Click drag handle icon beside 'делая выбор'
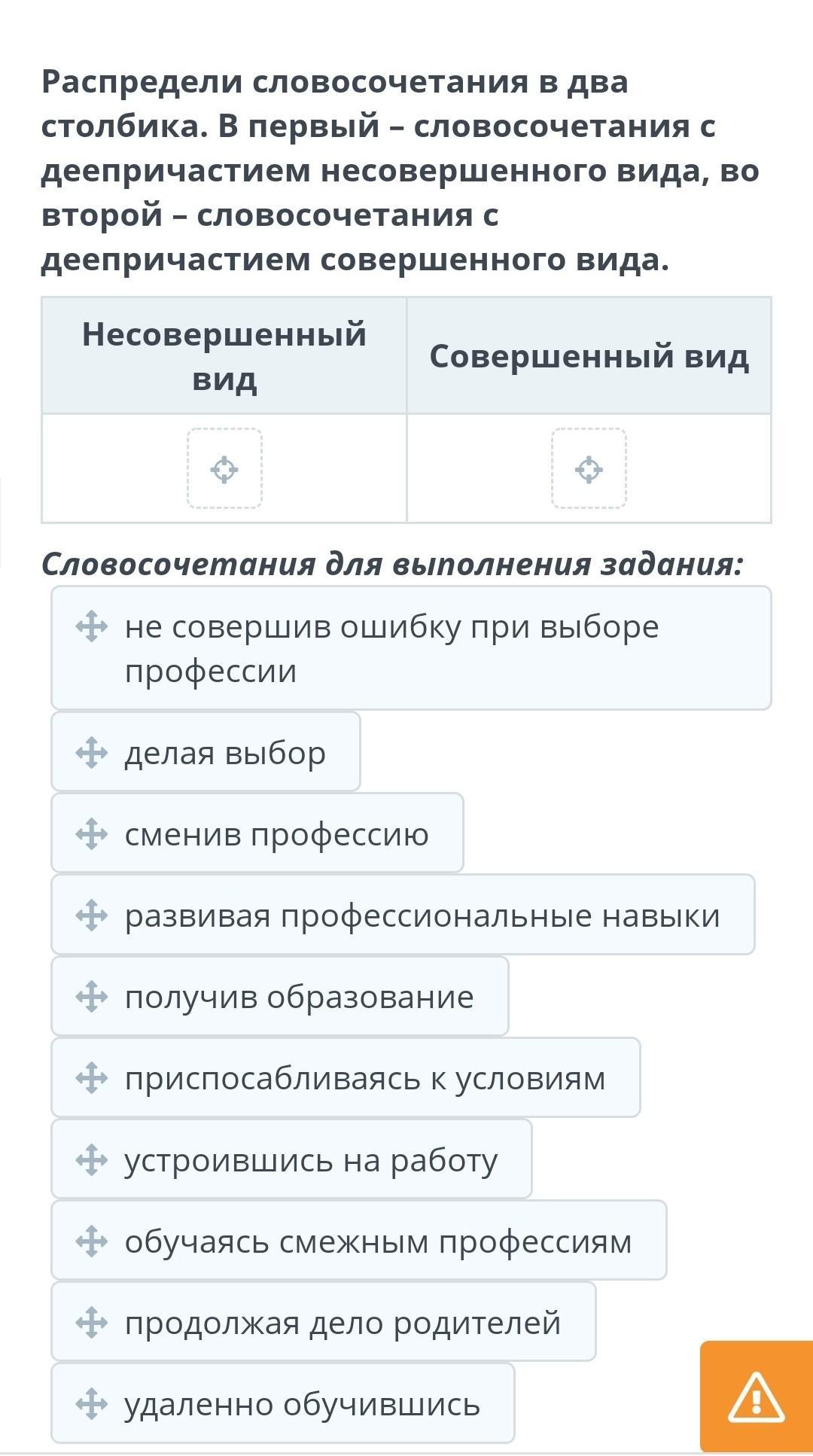Viewport: 813px width, 1456px height. (91, 752)
